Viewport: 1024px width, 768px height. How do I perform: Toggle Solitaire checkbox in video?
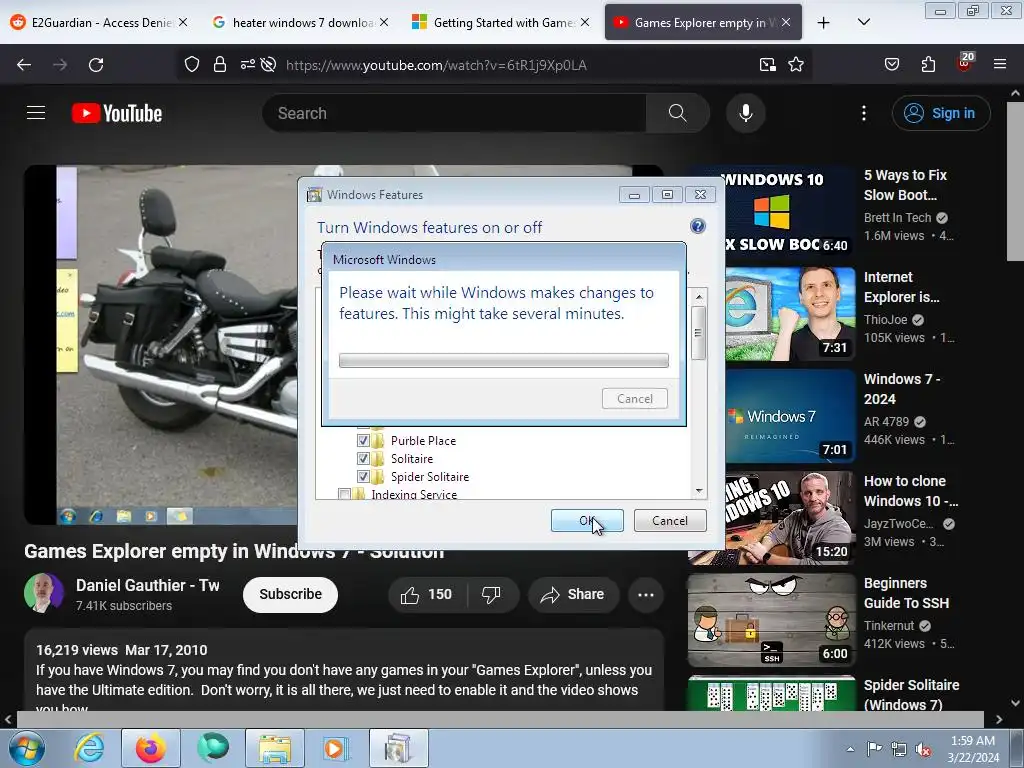click(363, 458)
